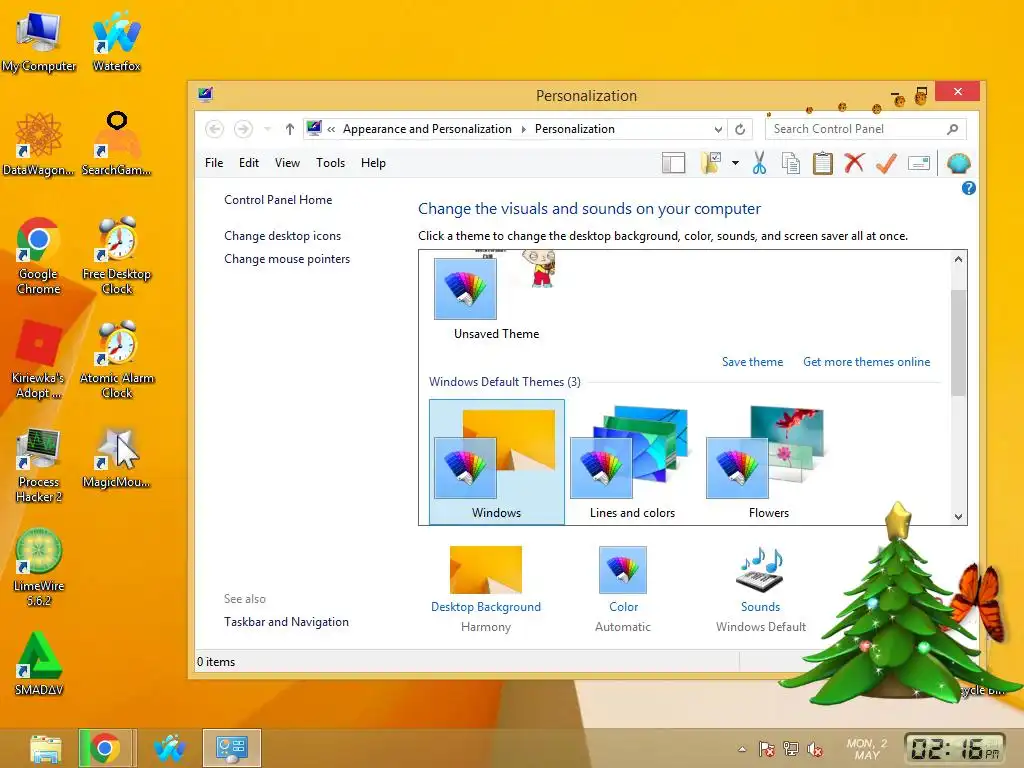Click the Paste clipboard toolbar icon
This screenshot has width=1024, height=768.
pyautogui.click(x=823, y=163)
